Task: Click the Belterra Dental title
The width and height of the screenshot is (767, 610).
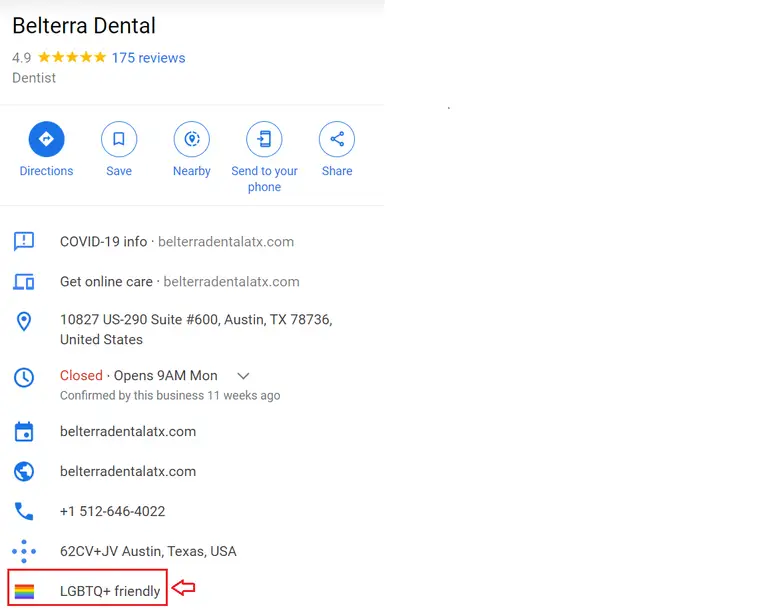Action: point(84,25)
